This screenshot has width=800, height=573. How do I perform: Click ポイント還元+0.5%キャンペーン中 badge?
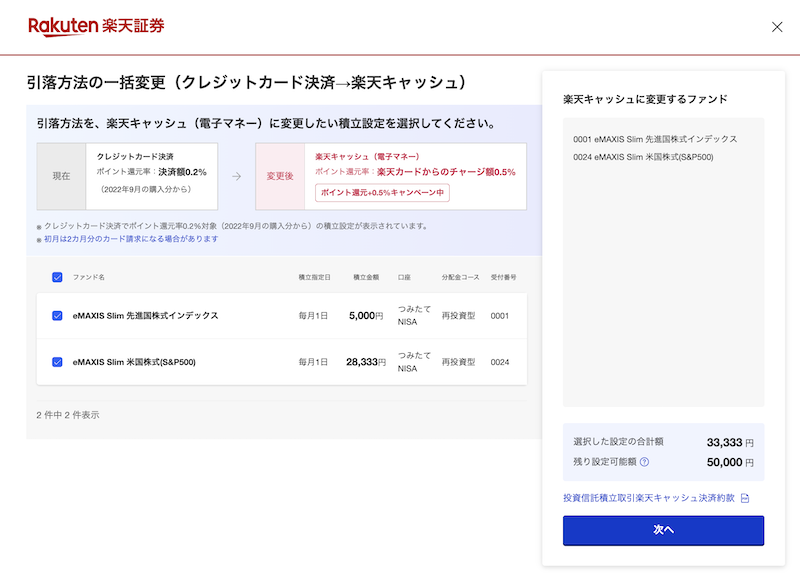pyautogui.click(x=382, y=192)
